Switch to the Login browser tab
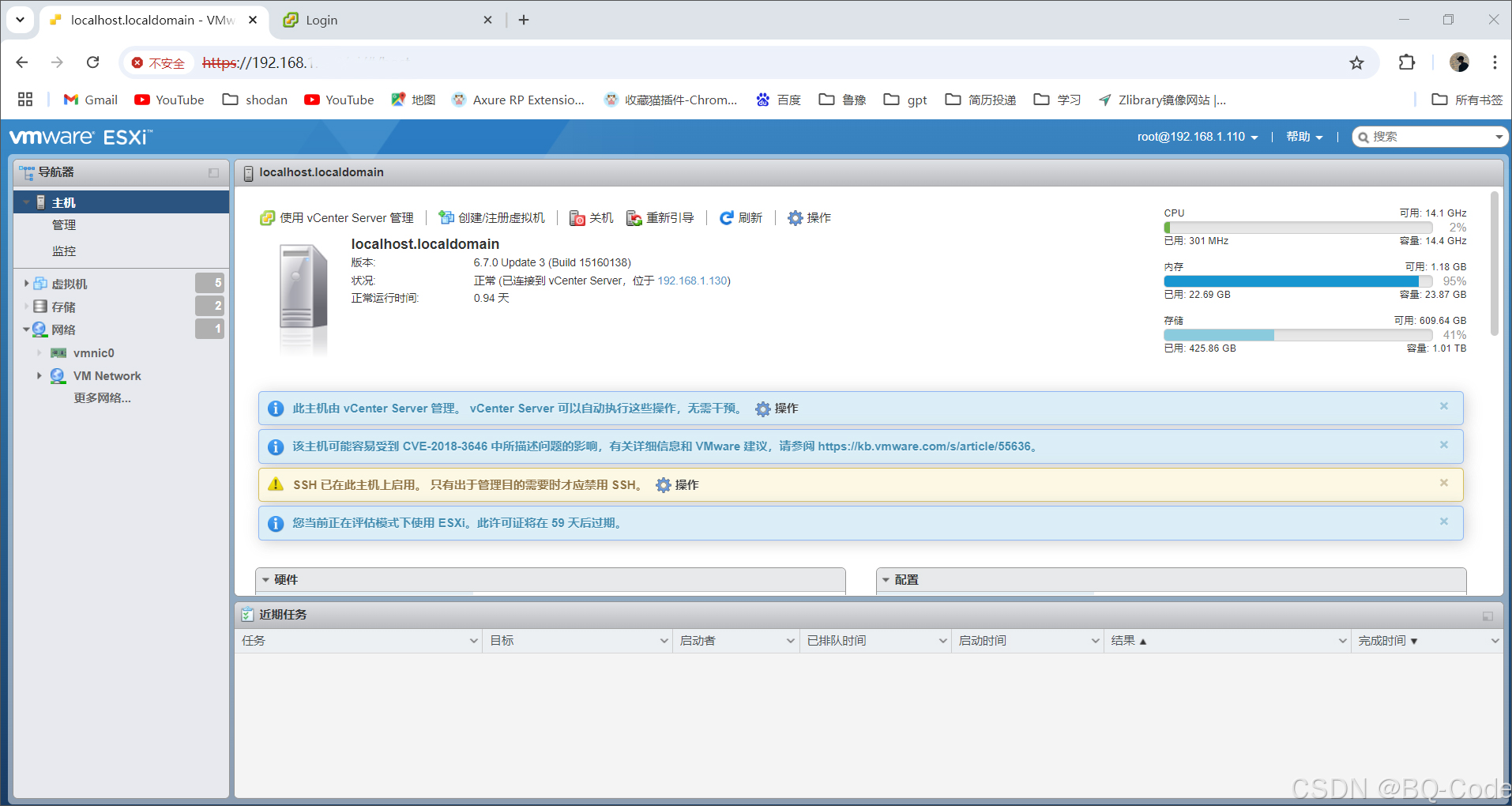This screenshot has width=1512, height=806. pos(320,20)
